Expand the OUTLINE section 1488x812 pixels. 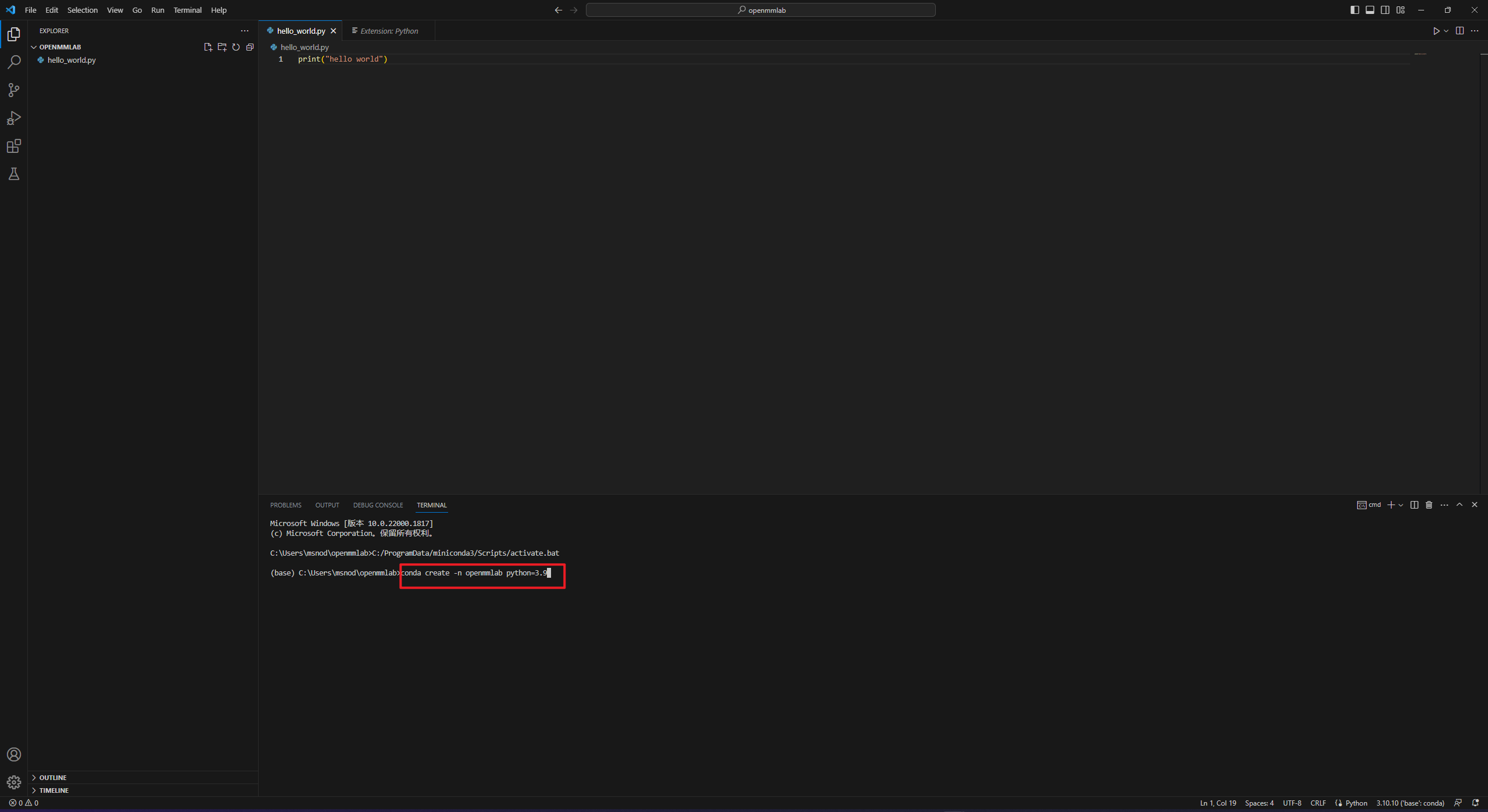53,777
